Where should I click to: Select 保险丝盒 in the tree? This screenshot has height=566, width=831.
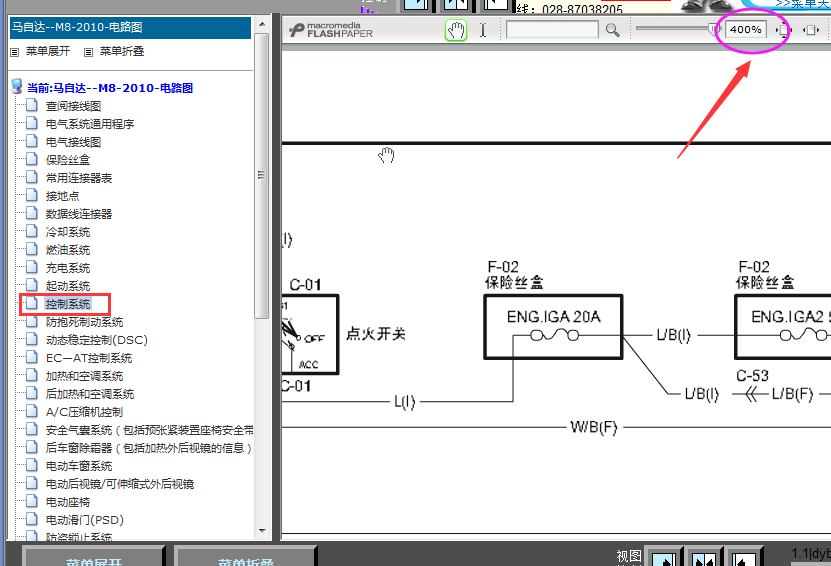coord(68,160)
